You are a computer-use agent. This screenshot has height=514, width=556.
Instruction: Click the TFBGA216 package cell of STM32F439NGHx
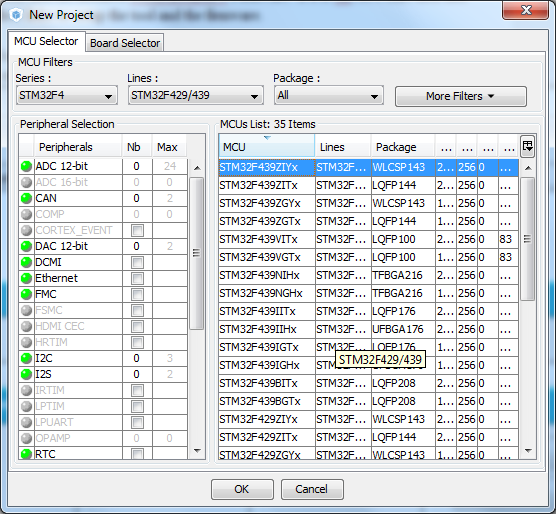(403, 294)
